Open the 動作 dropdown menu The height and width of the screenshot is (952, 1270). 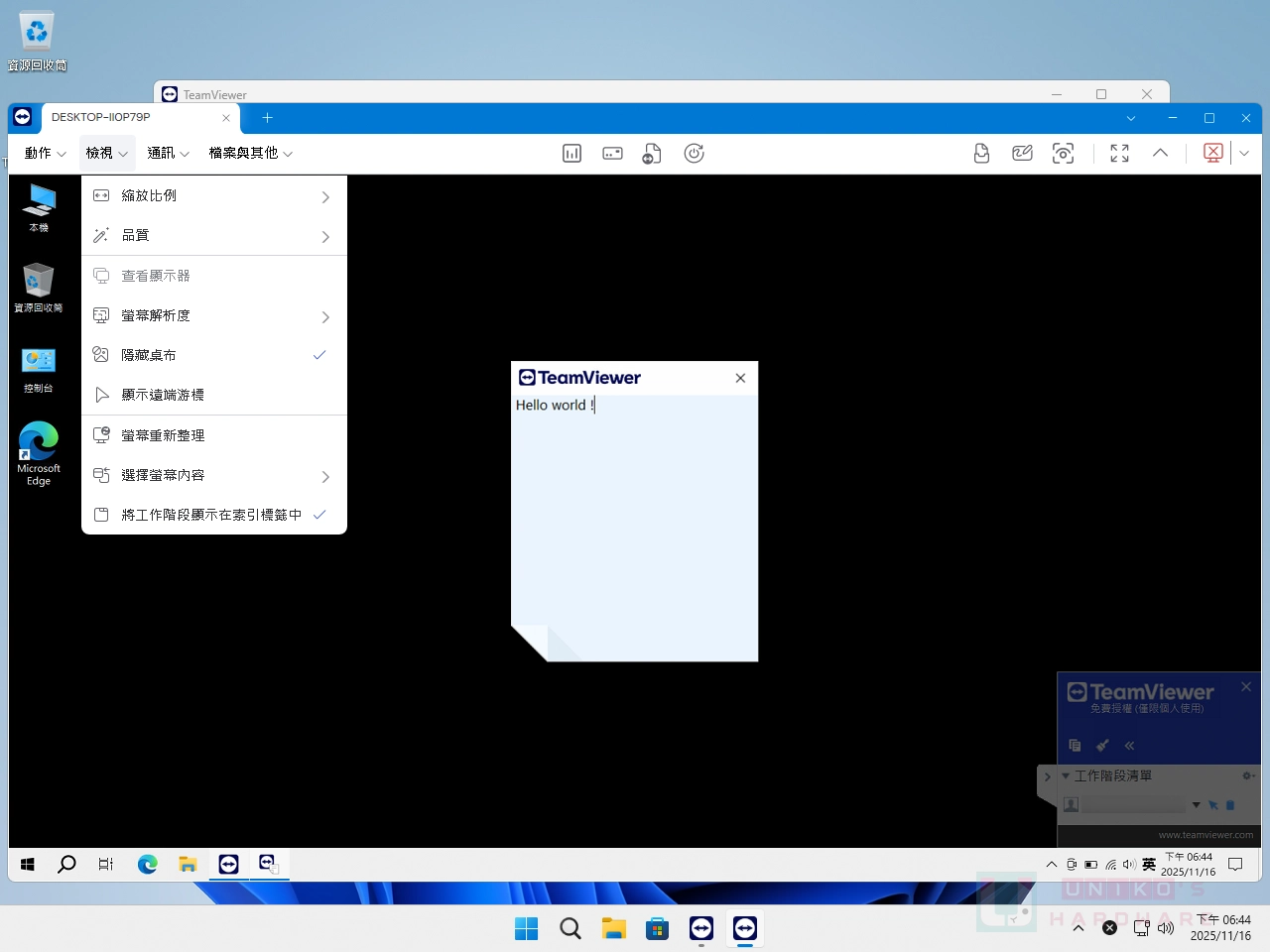[45, 153]
